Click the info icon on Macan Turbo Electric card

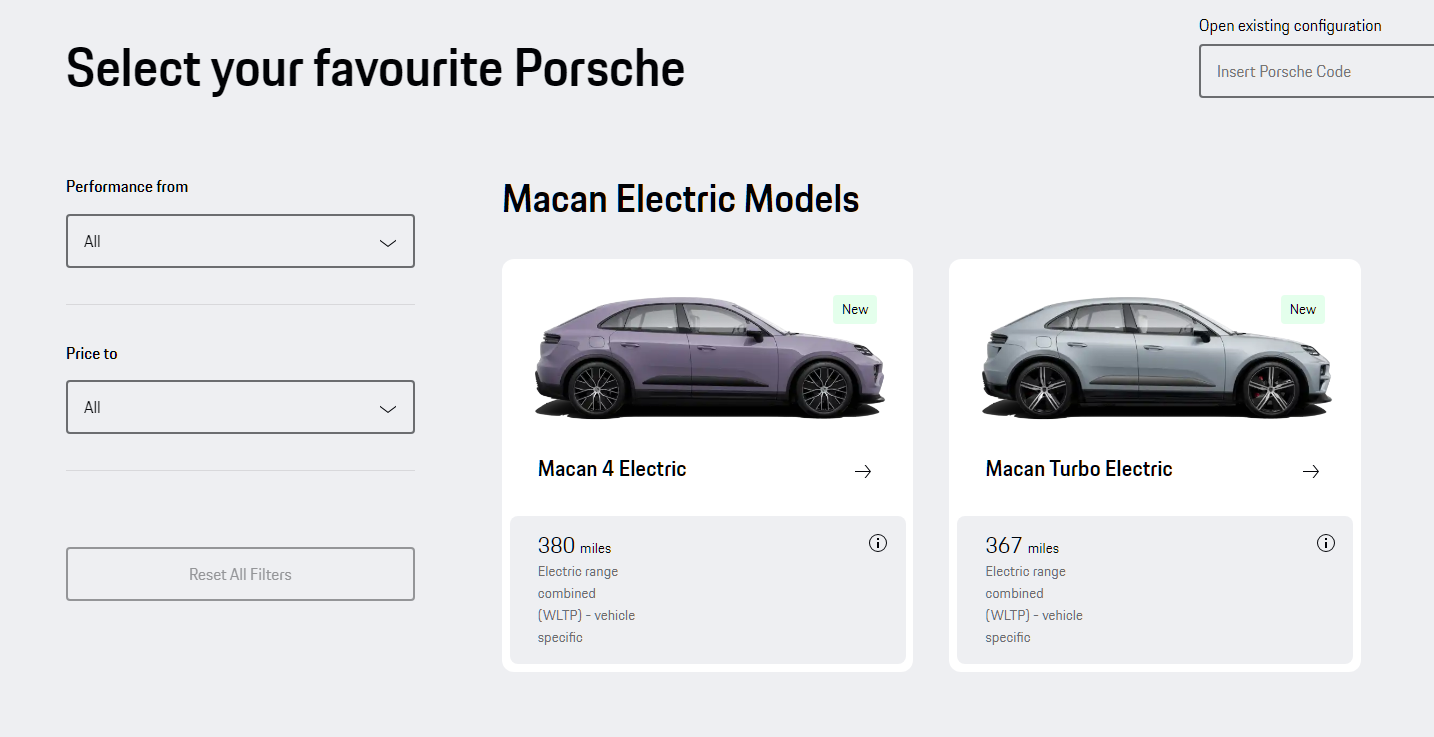1325,542
